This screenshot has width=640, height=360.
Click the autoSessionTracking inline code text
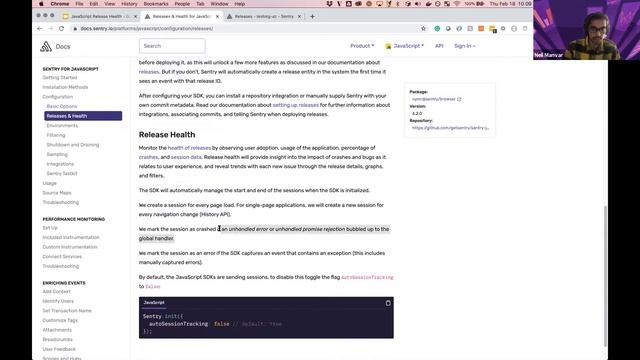point(367,278)
